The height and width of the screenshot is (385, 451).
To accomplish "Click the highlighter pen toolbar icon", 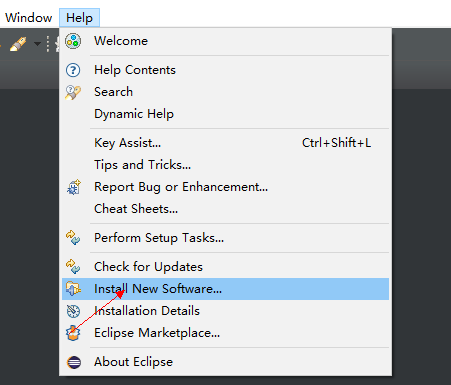I will pos(18,44).
